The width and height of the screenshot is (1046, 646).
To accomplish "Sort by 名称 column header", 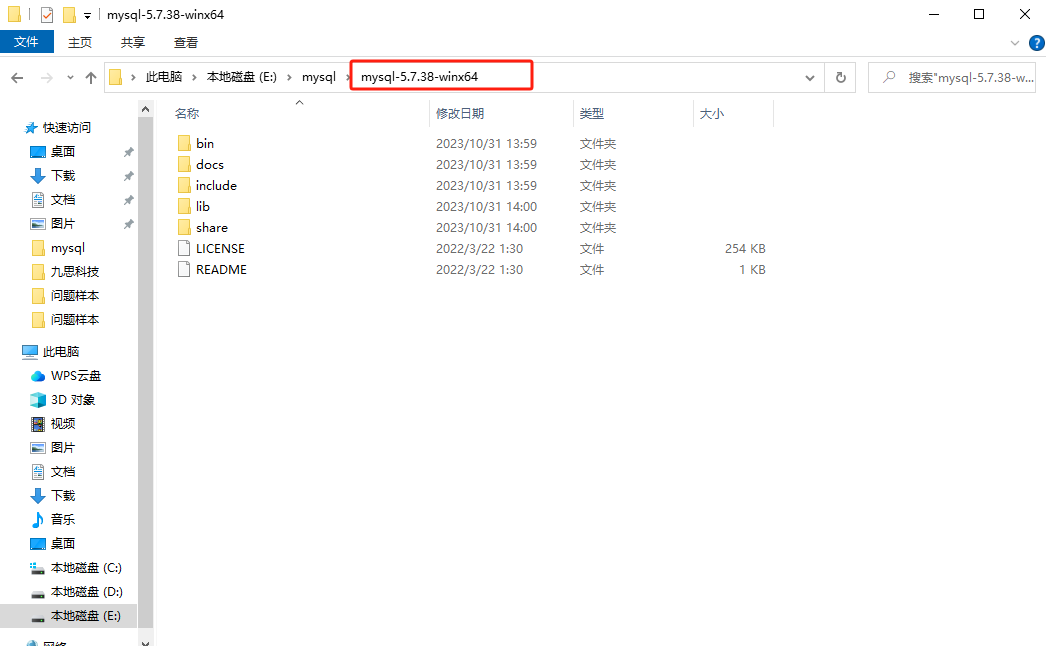I will (x=187, y=113).
